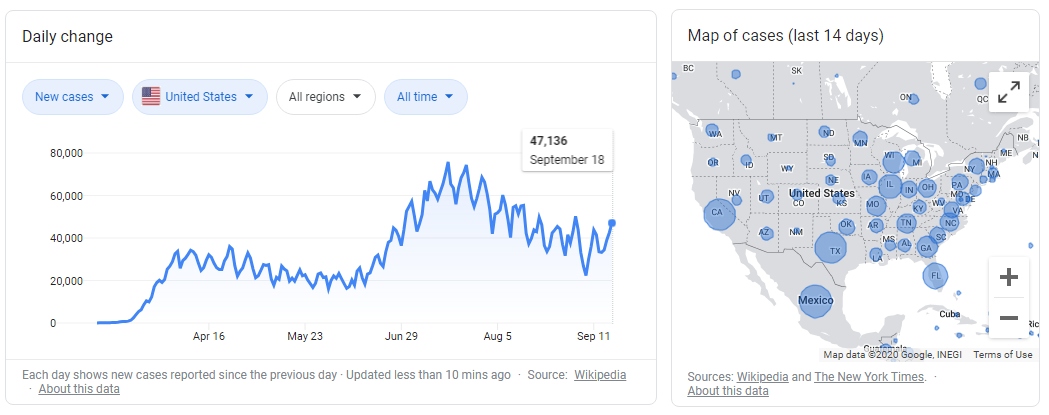This screenshot has height=415, width=1049.
Task: Open About this data under map
Action: (728, 391)
